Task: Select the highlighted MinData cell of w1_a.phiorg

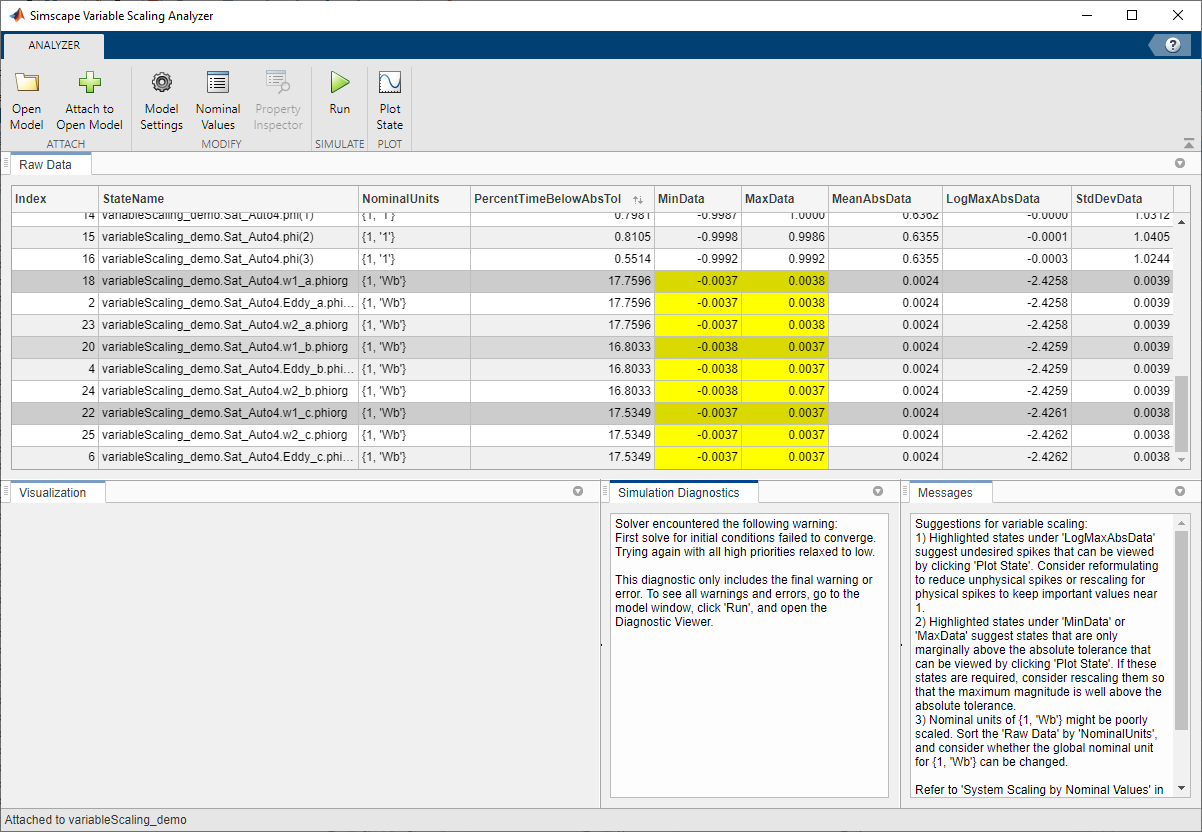Action: coord(698,281)
